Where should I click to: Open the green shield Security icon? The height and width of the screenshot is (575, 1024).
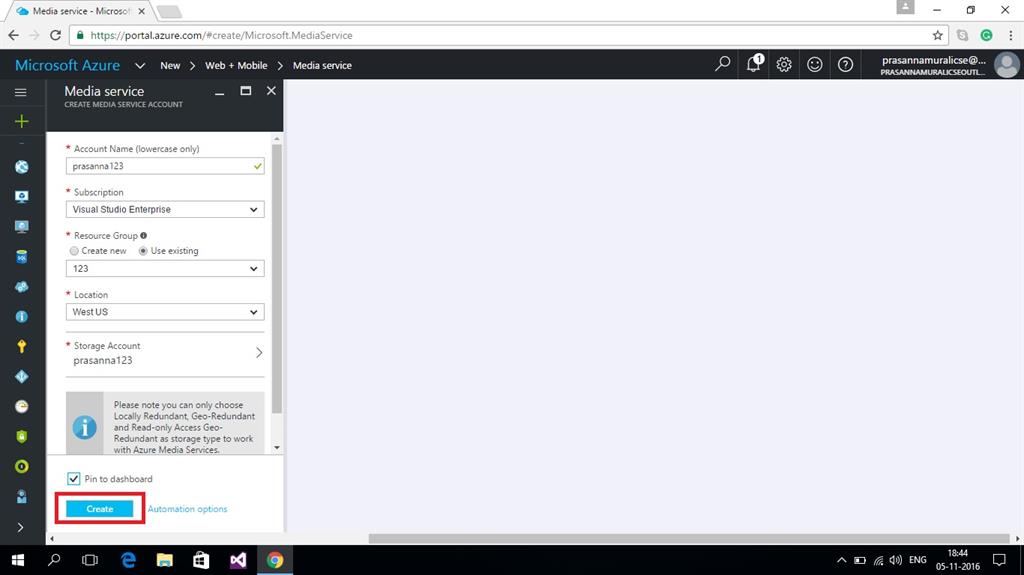point(22,436)
